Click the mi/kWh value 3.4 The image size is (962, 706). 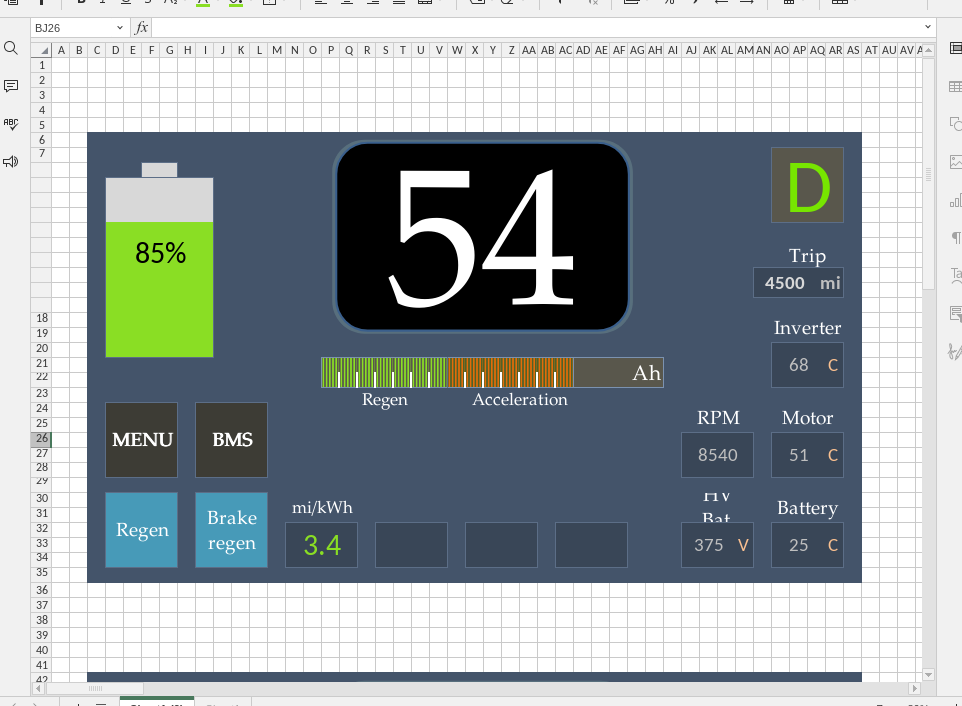321,545
